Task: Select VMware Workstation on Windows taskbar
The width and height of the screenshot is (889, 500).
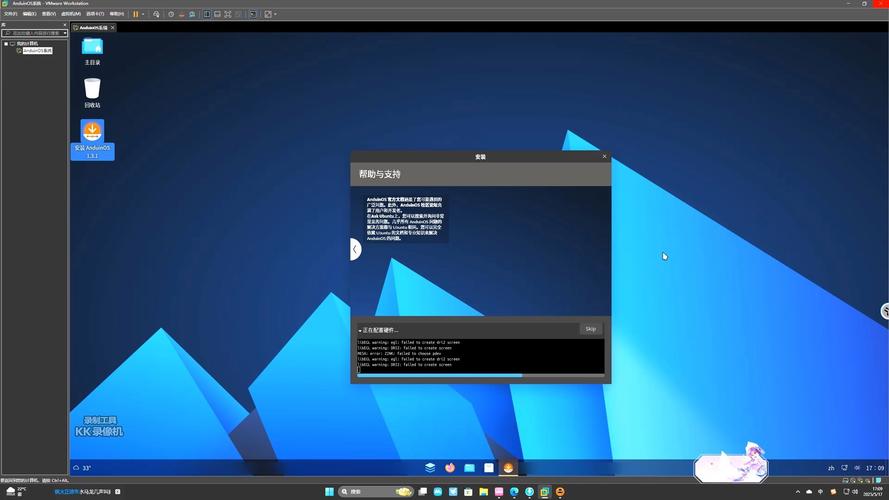Action: pos(545,491)
